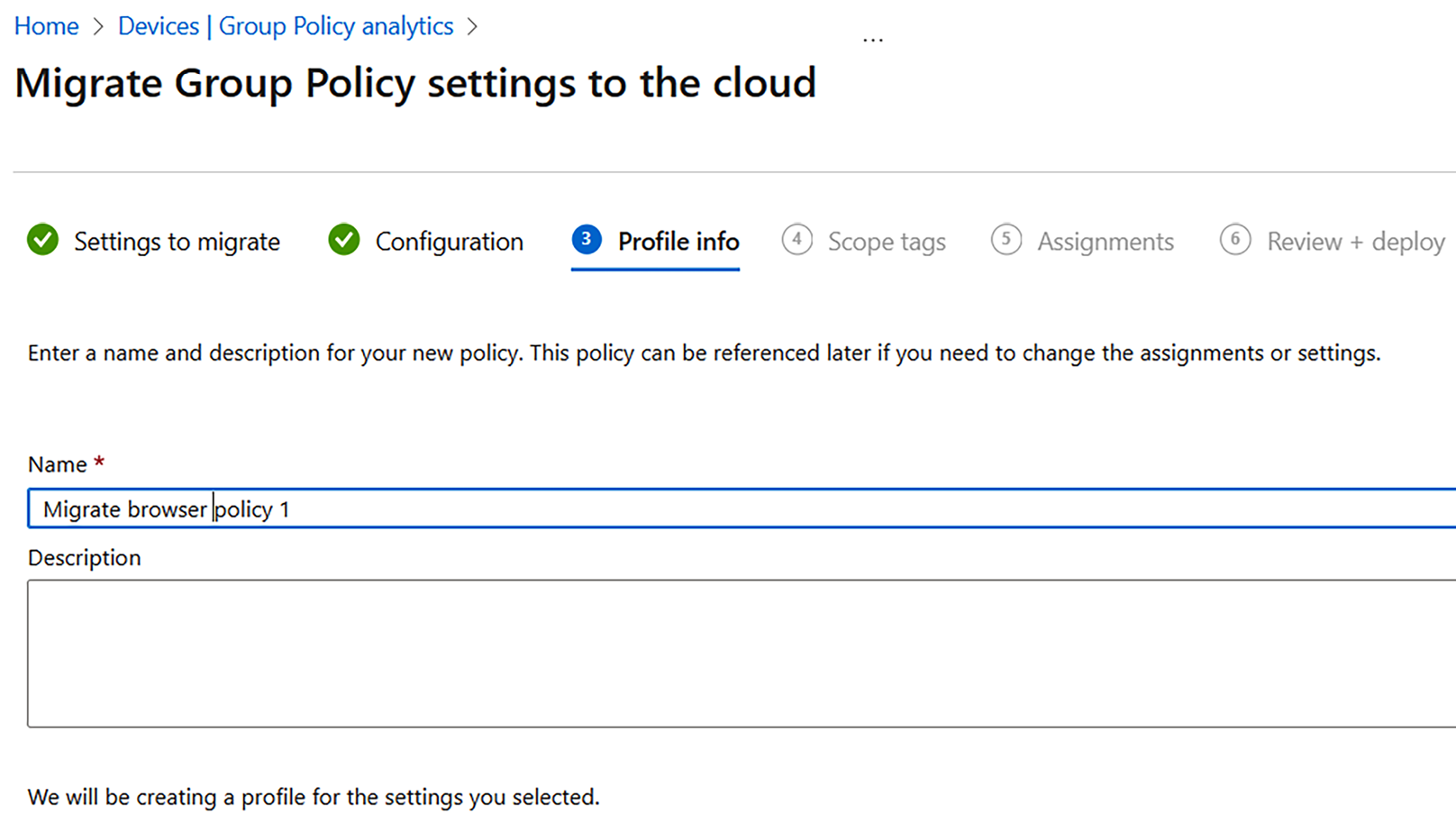
Task: Click the Description field label
Action: pos(85,558)
